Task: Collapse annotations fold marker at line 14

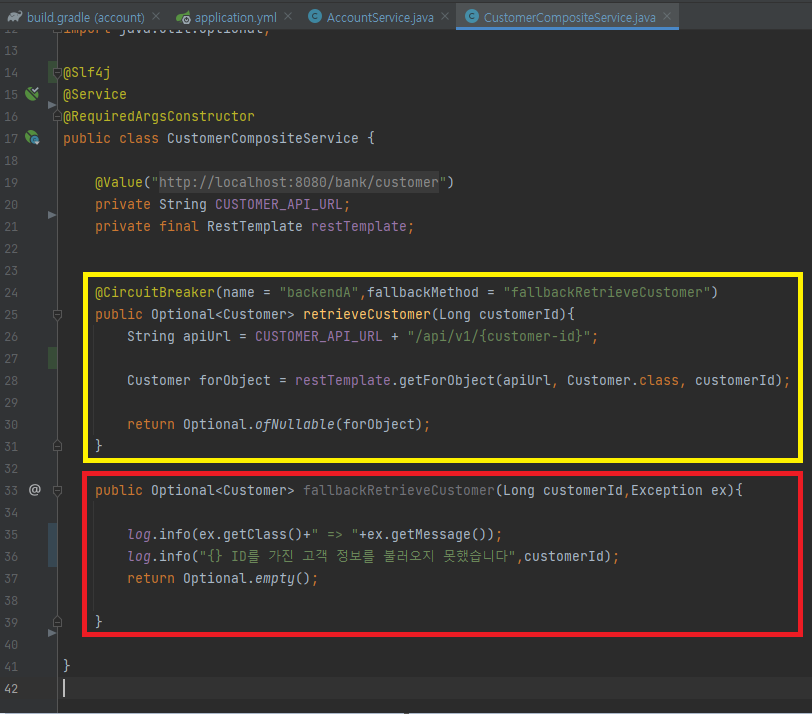Action: 57,72
